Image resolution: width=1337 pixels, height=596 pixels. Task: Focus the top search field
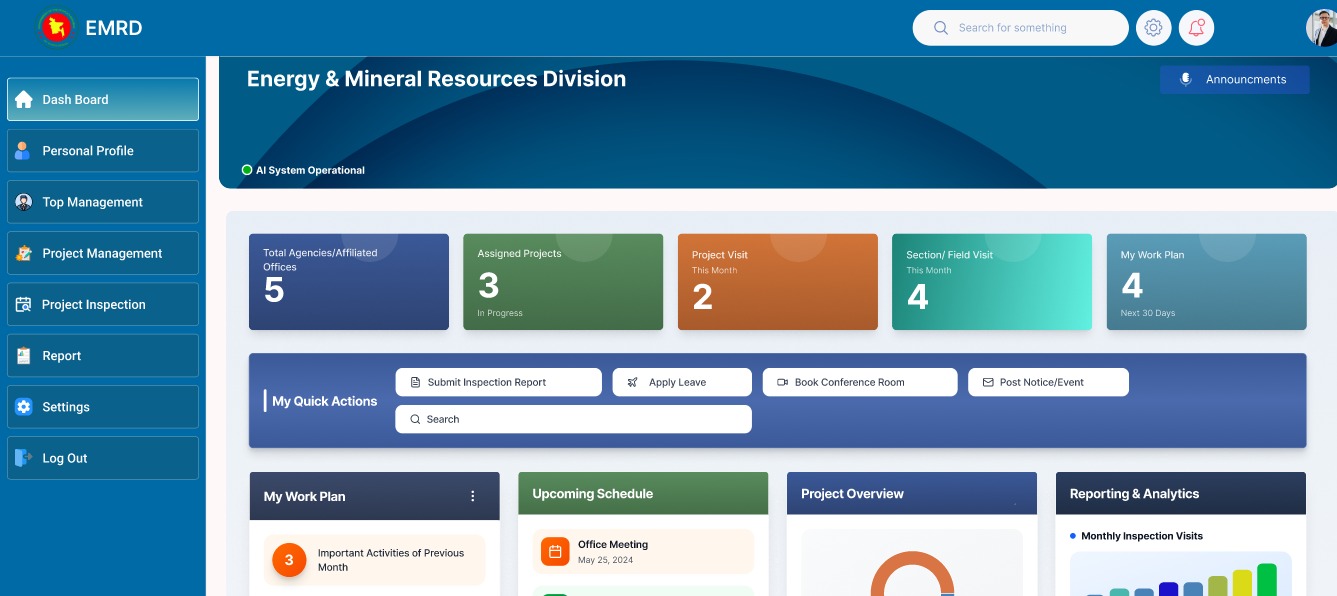[1020, 28]
